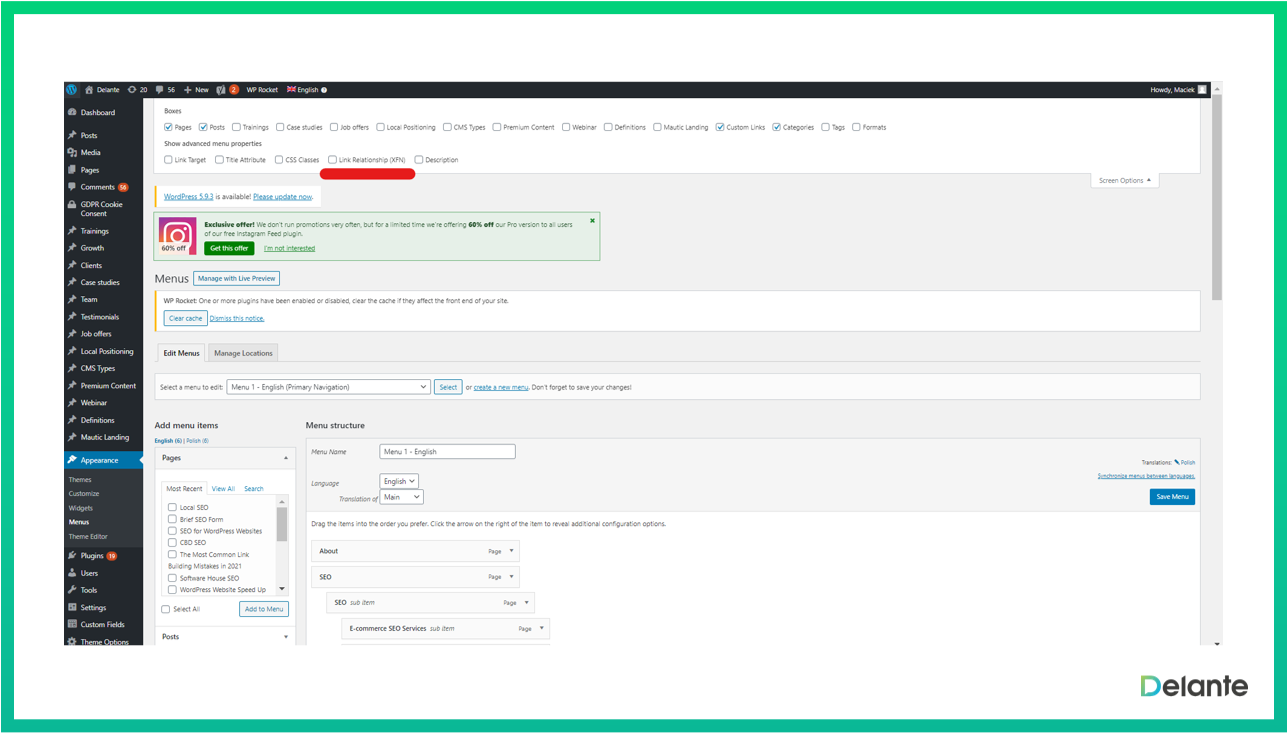Click the Settings icon in sidebar

click(72, 608)
